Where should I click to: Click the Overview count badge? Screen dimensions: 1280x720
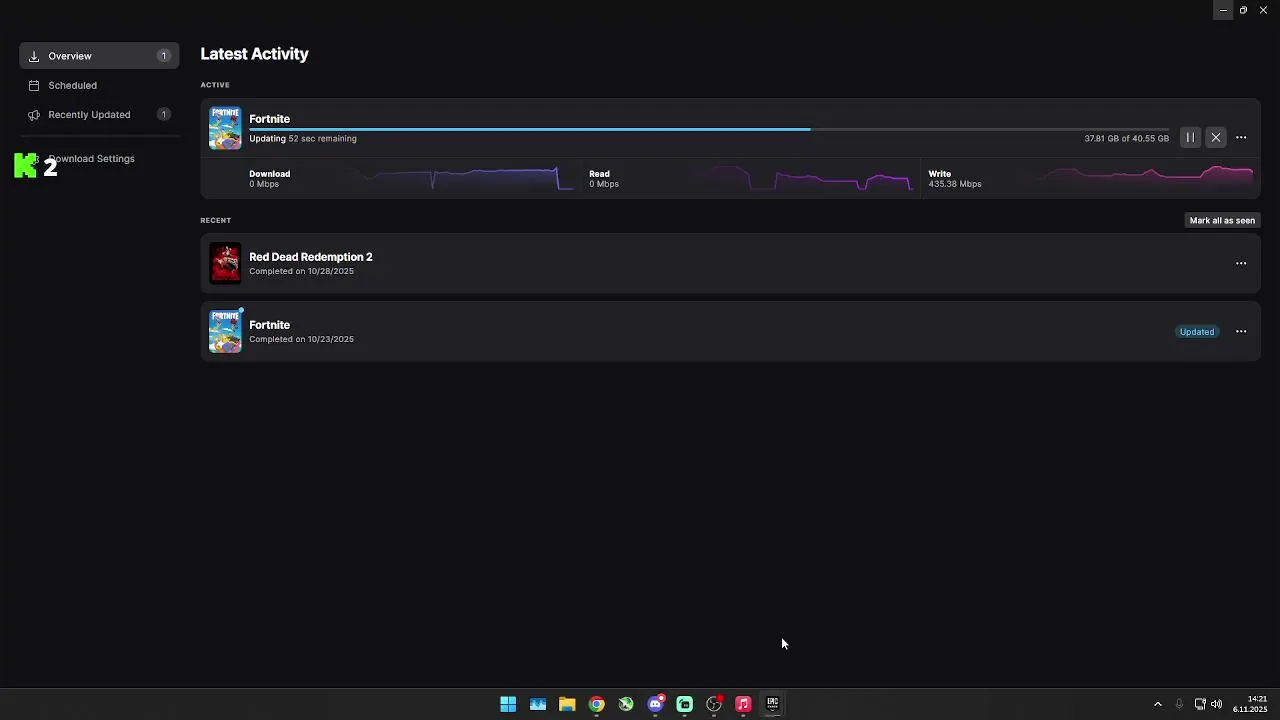(164, 56)
